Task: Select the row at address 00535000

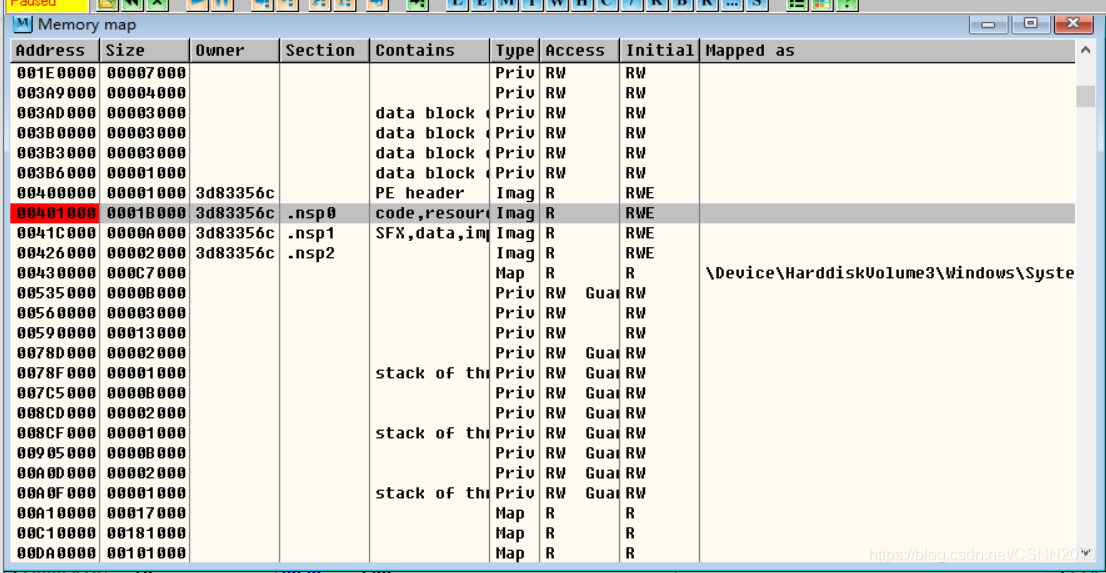Action: 543,293
